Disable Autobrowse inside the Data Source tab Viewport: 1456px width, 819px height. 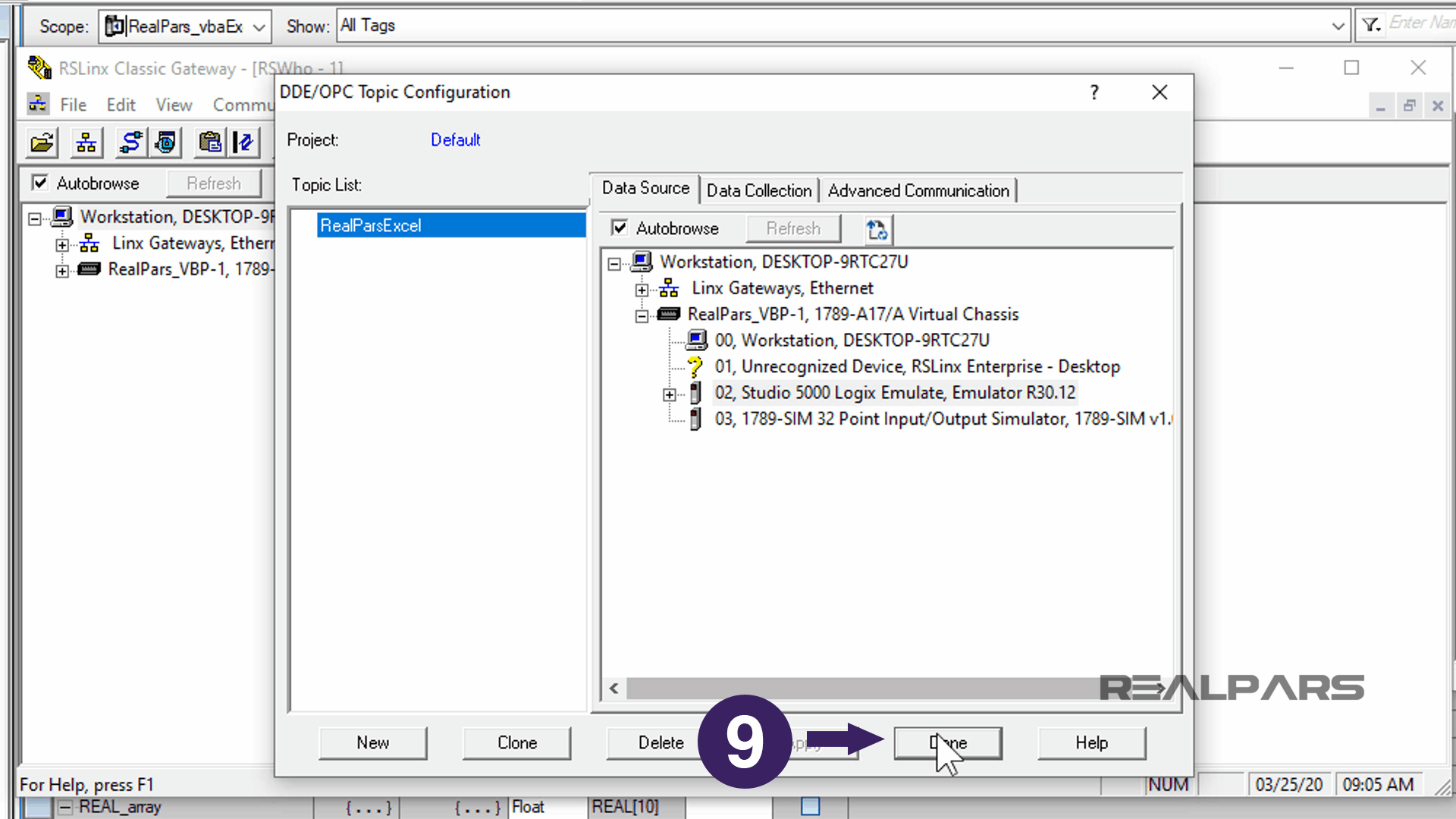[x=620, y=227]
